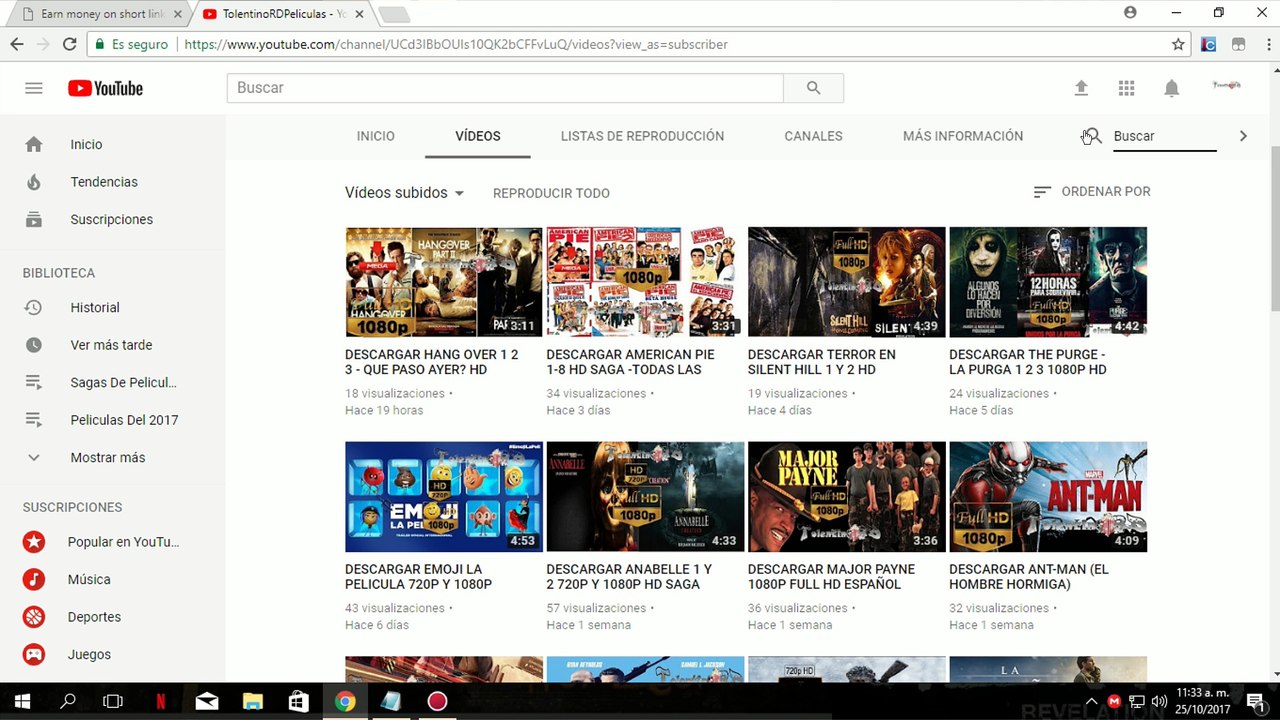This screenshot has width=1280, height=720.
Task: Open the upload video icon
Action: click(1081, 88)
